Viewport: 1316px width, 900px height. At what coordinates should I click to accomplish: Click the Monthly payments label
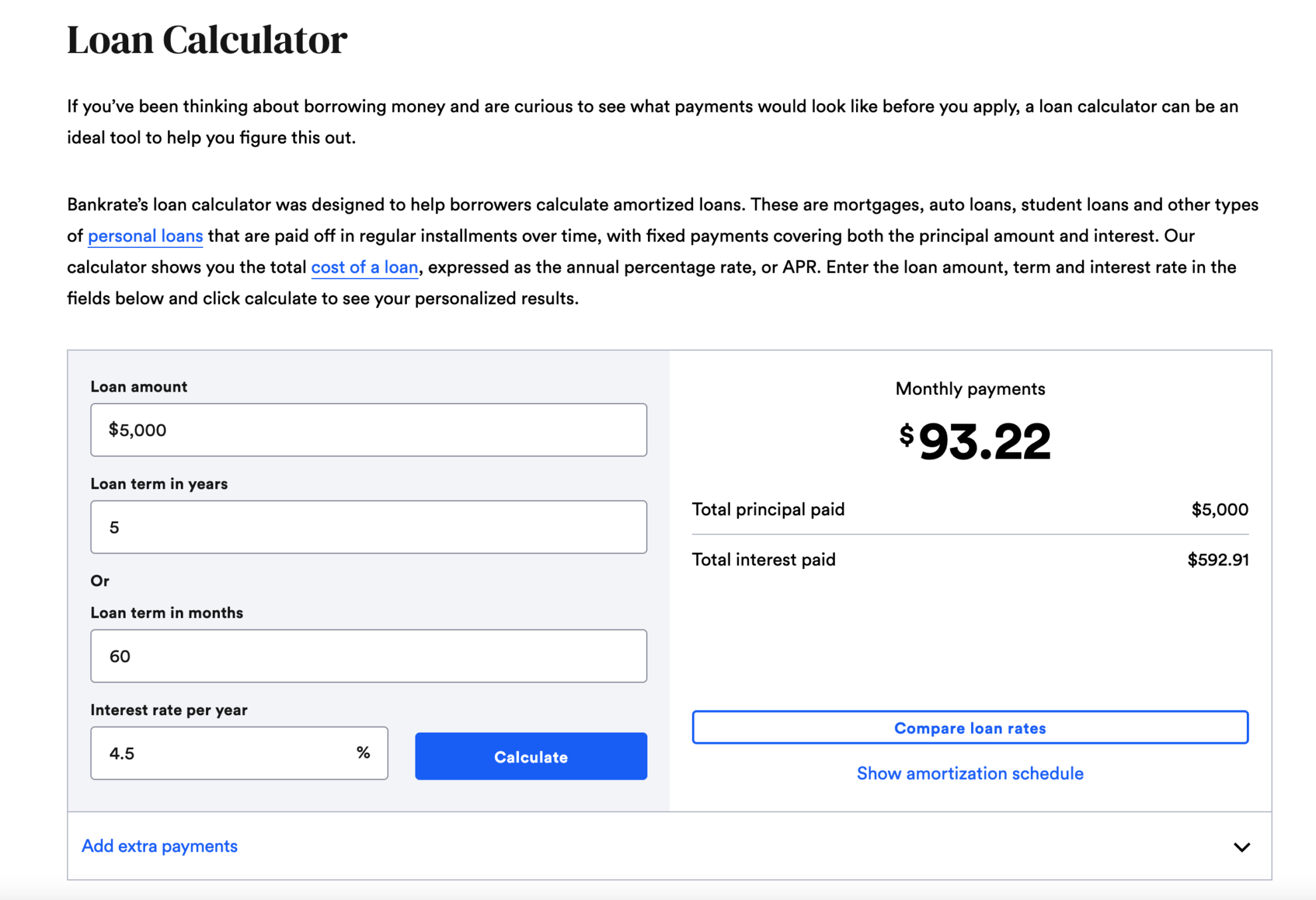tap(970, 389)
